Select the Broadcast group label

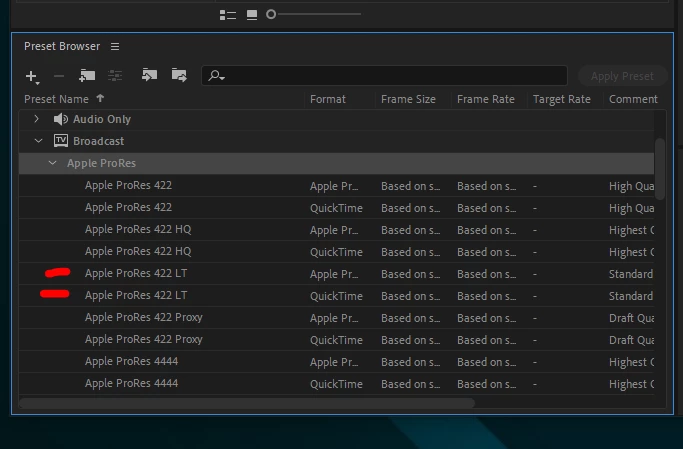(98, 141)
